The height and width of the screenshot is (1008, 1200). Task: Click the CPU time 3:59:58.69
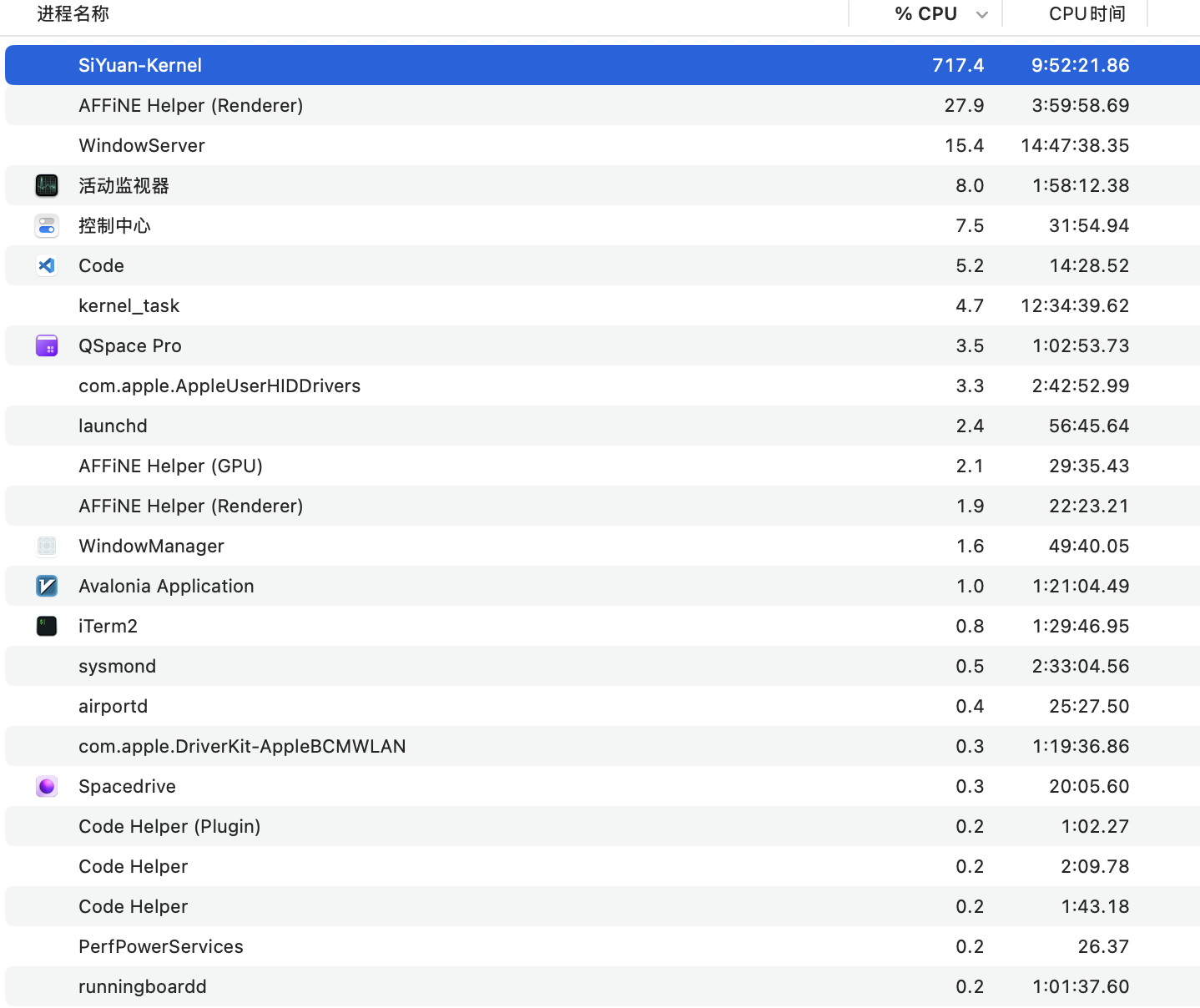coord(1081,105)
